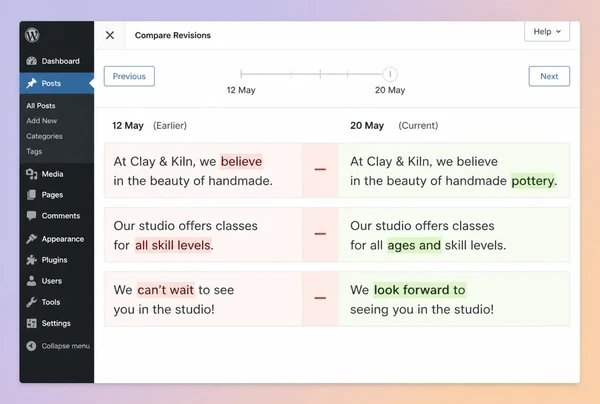Open the Appearance menu label
The image size is (600, 404).
(63, 239)
